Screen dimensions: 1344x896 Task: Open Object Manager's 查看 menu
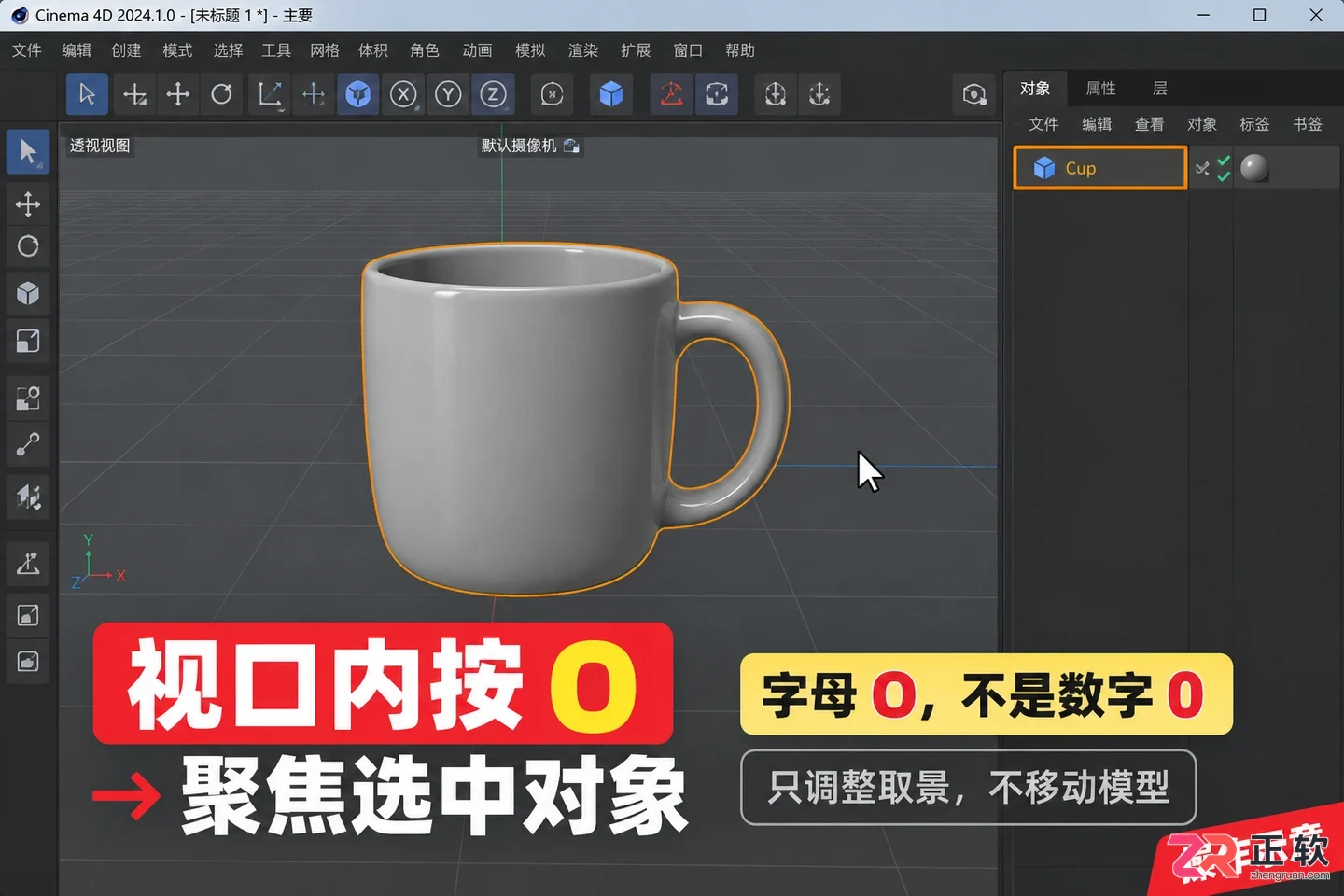click(1149, 124)
